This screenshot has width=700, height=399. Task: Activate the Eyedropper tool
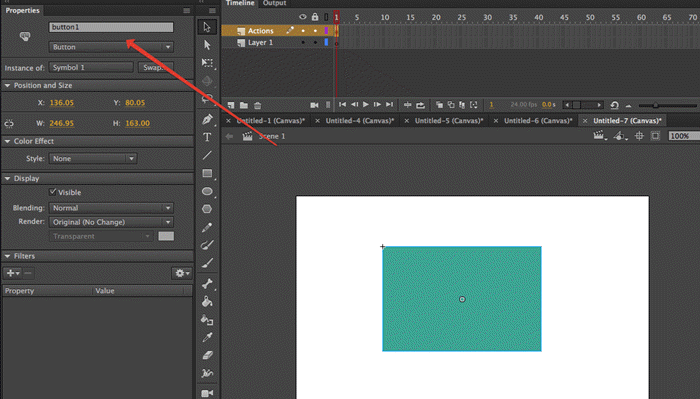click(207, 337)
